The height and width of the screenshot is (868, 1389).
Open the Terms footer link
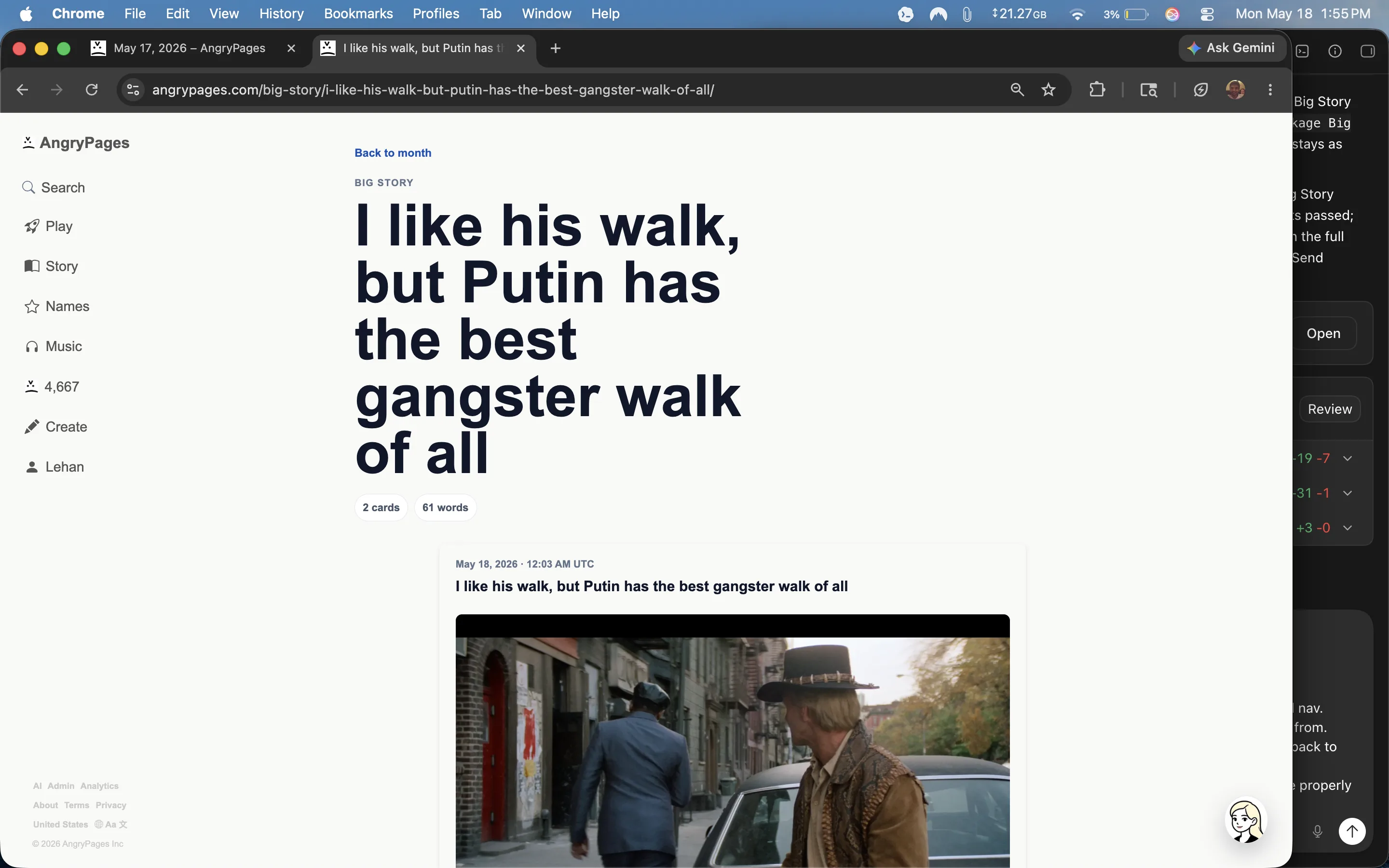[x=77, y=805]
